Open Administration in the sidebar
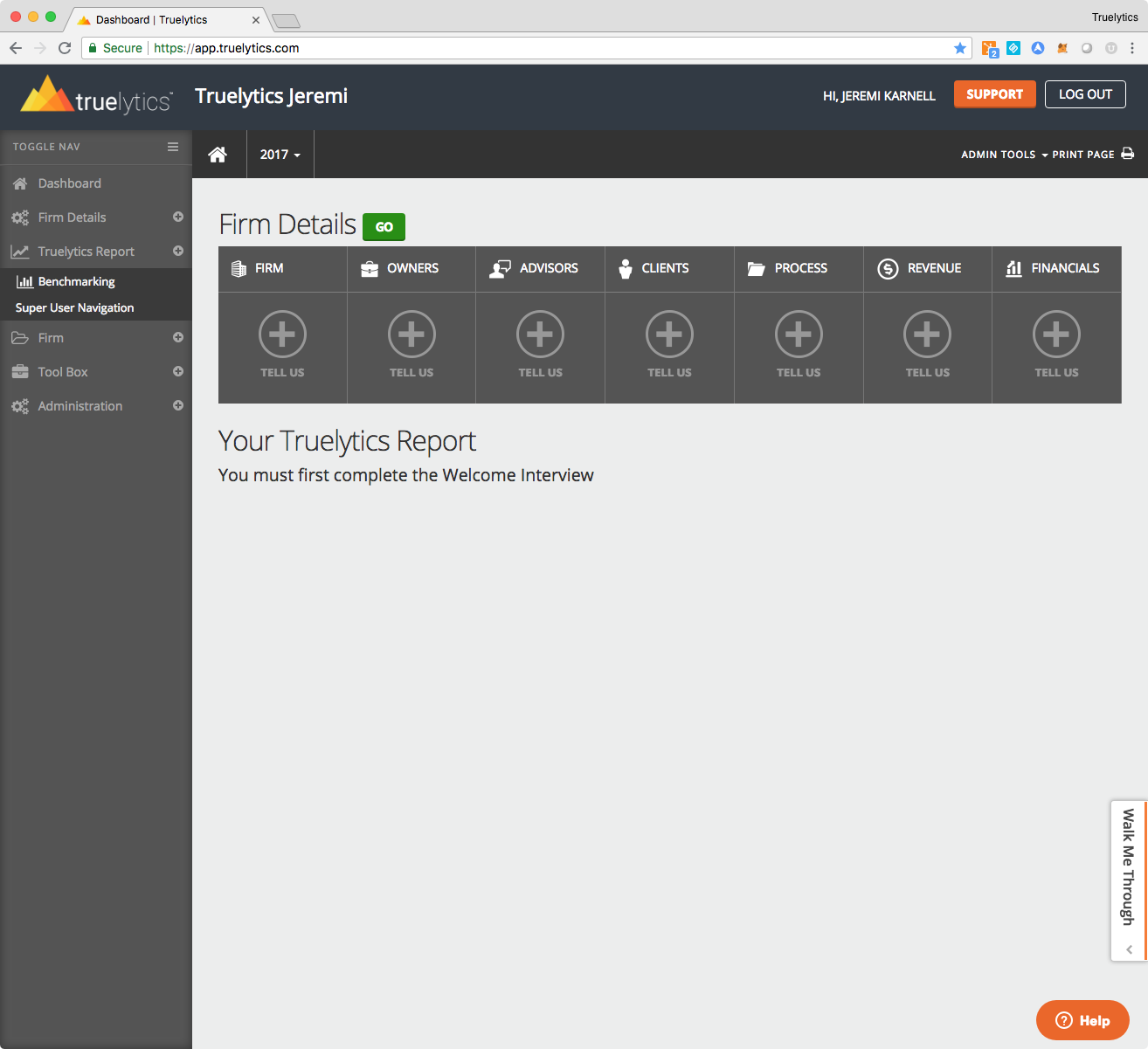1148x1049 pixels. pos(80,406)
